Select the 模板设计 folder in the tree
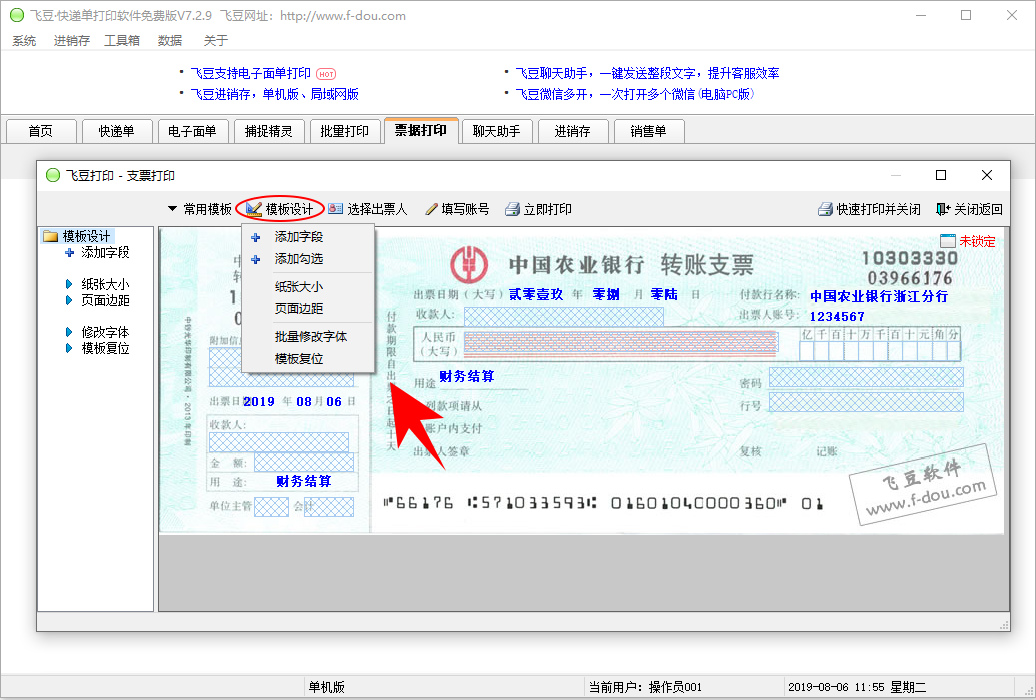 (x=79, y=236)
